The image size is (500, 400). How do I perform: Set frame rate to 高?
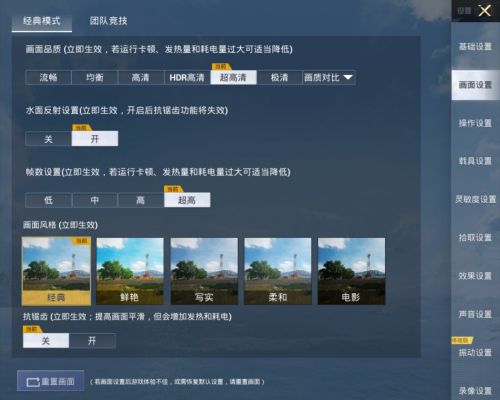pyautogui.click(x=141, y=200)
